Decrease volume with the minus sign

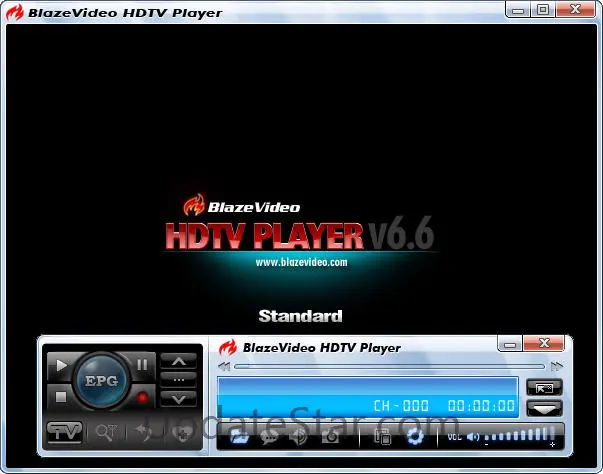[486, 445]
